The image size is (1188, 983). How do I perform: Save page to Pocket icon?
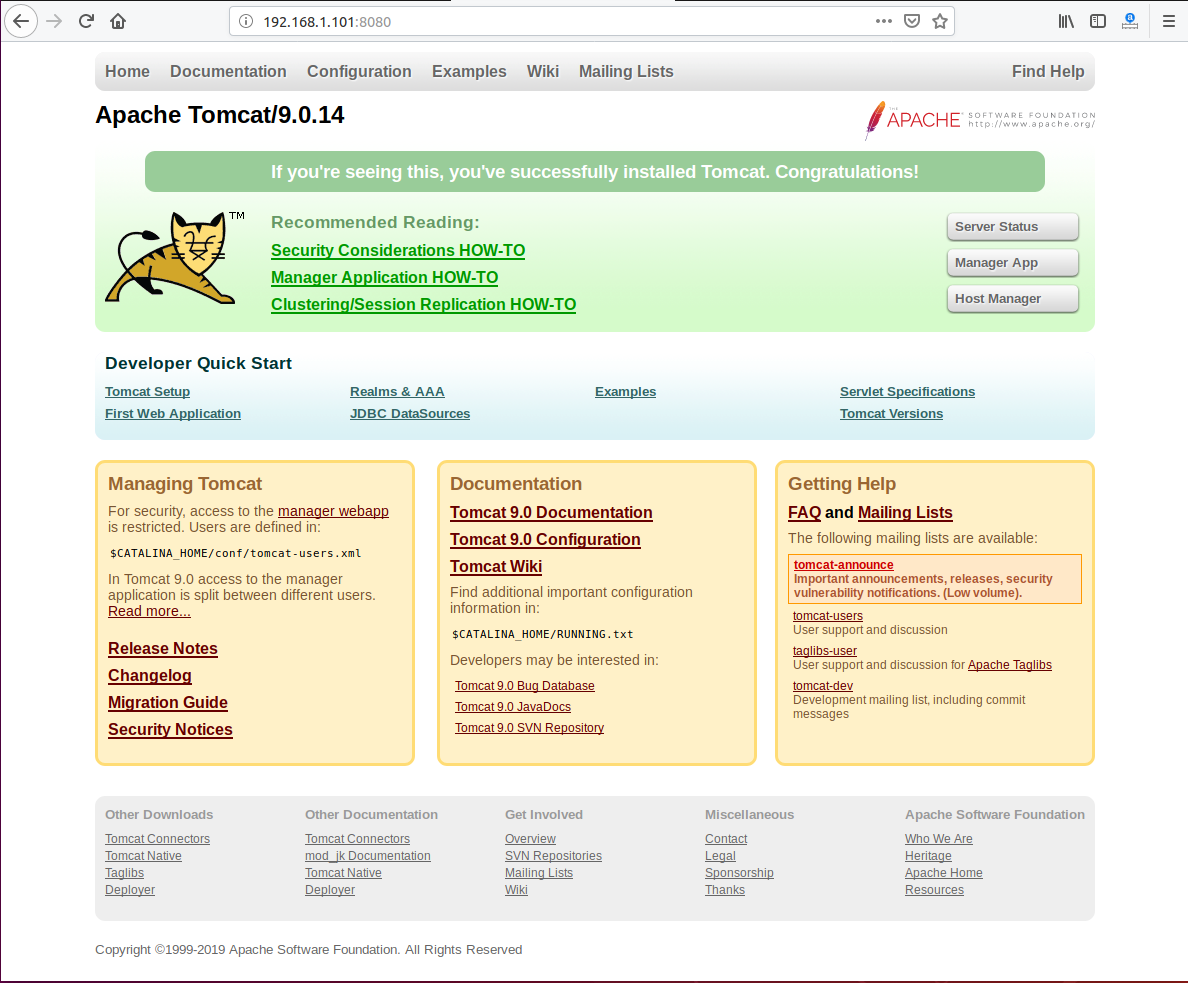(x=912, y=21)
